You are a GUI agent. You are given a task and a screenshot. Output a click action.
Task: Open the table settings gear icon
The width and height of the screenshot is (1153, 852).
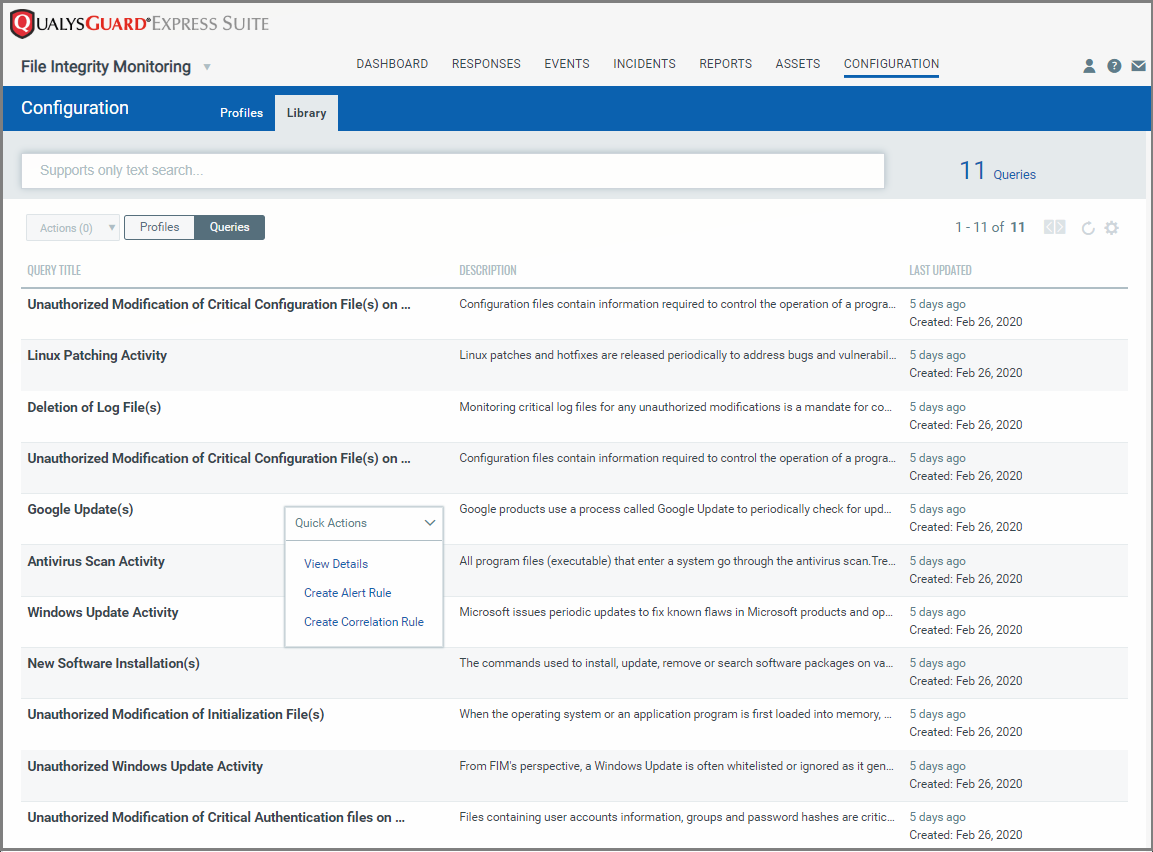(1112, 228)
